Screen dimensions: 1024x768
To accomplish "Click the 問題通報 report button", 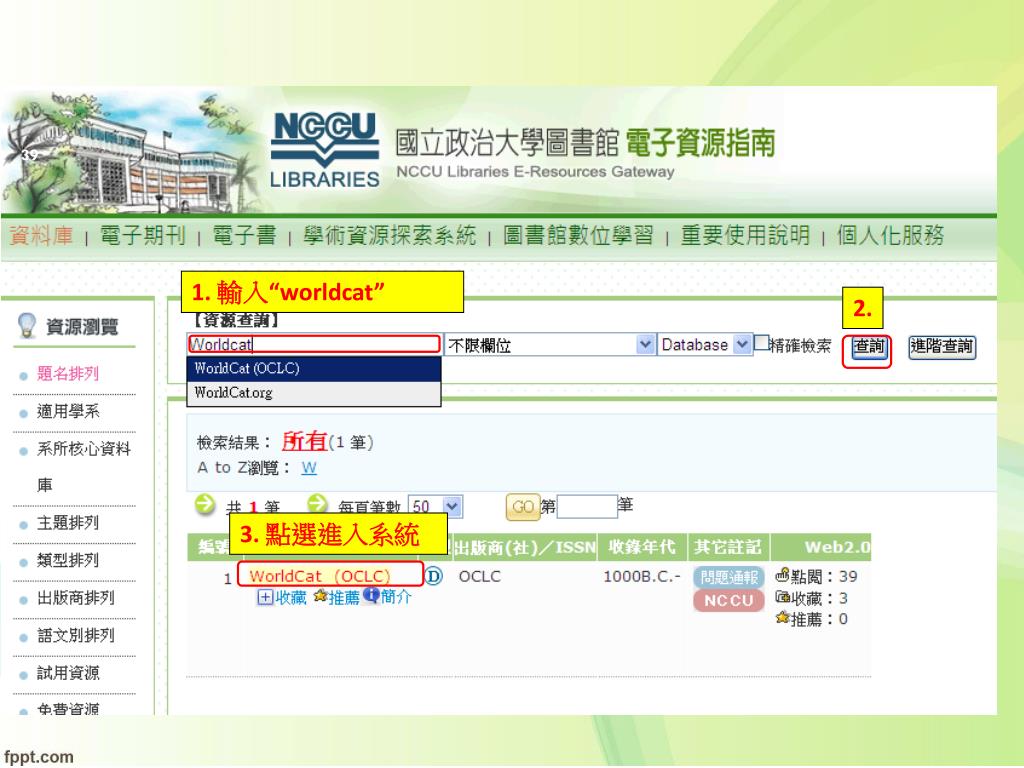I will click(729, 577).
